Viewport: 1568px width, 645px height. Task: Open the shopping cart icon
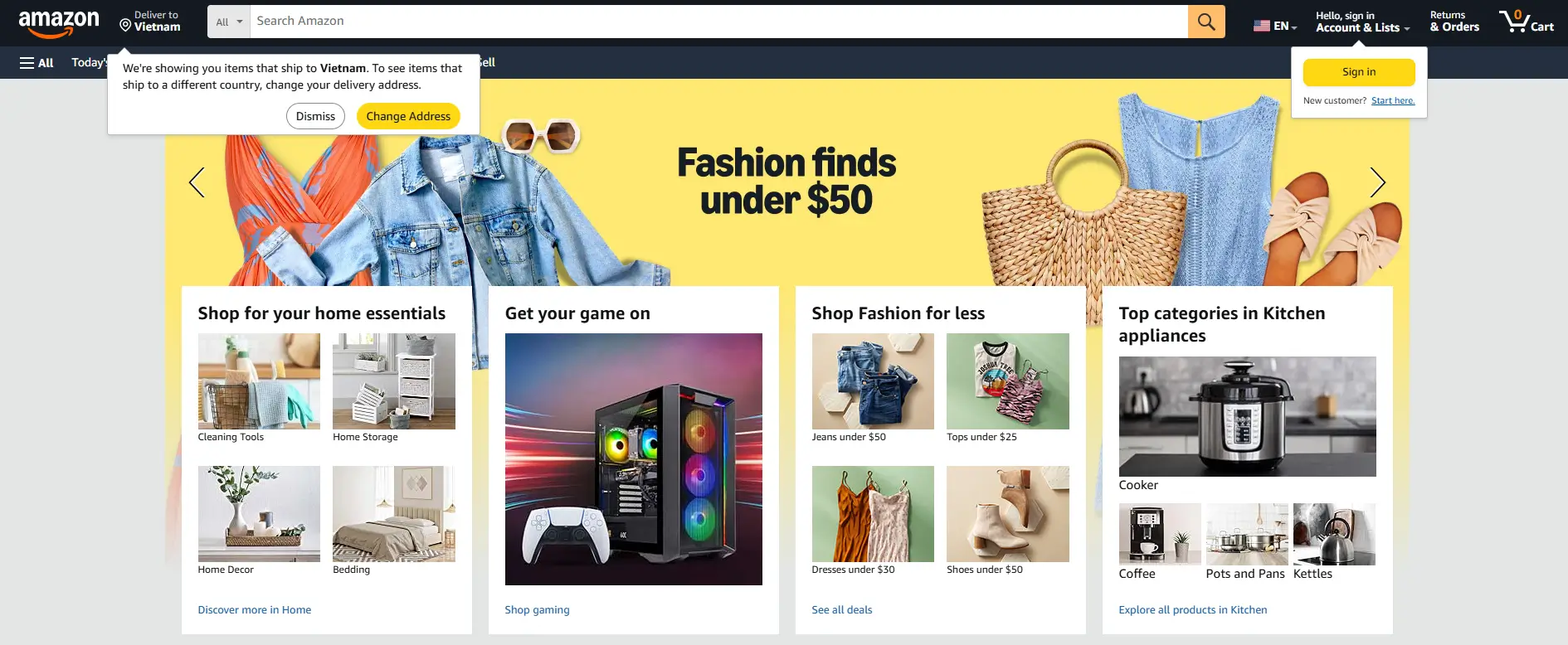pos(1526,22)
